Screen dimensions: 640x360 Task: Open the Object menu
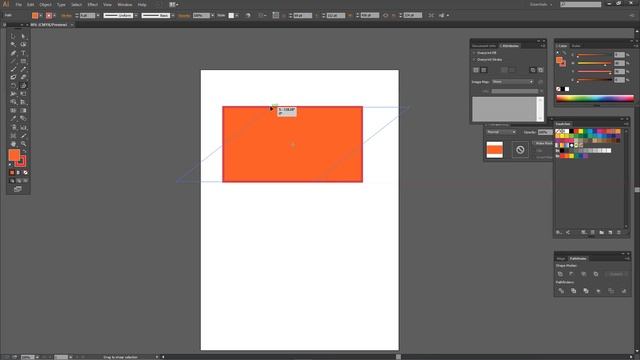coord(45,4)
